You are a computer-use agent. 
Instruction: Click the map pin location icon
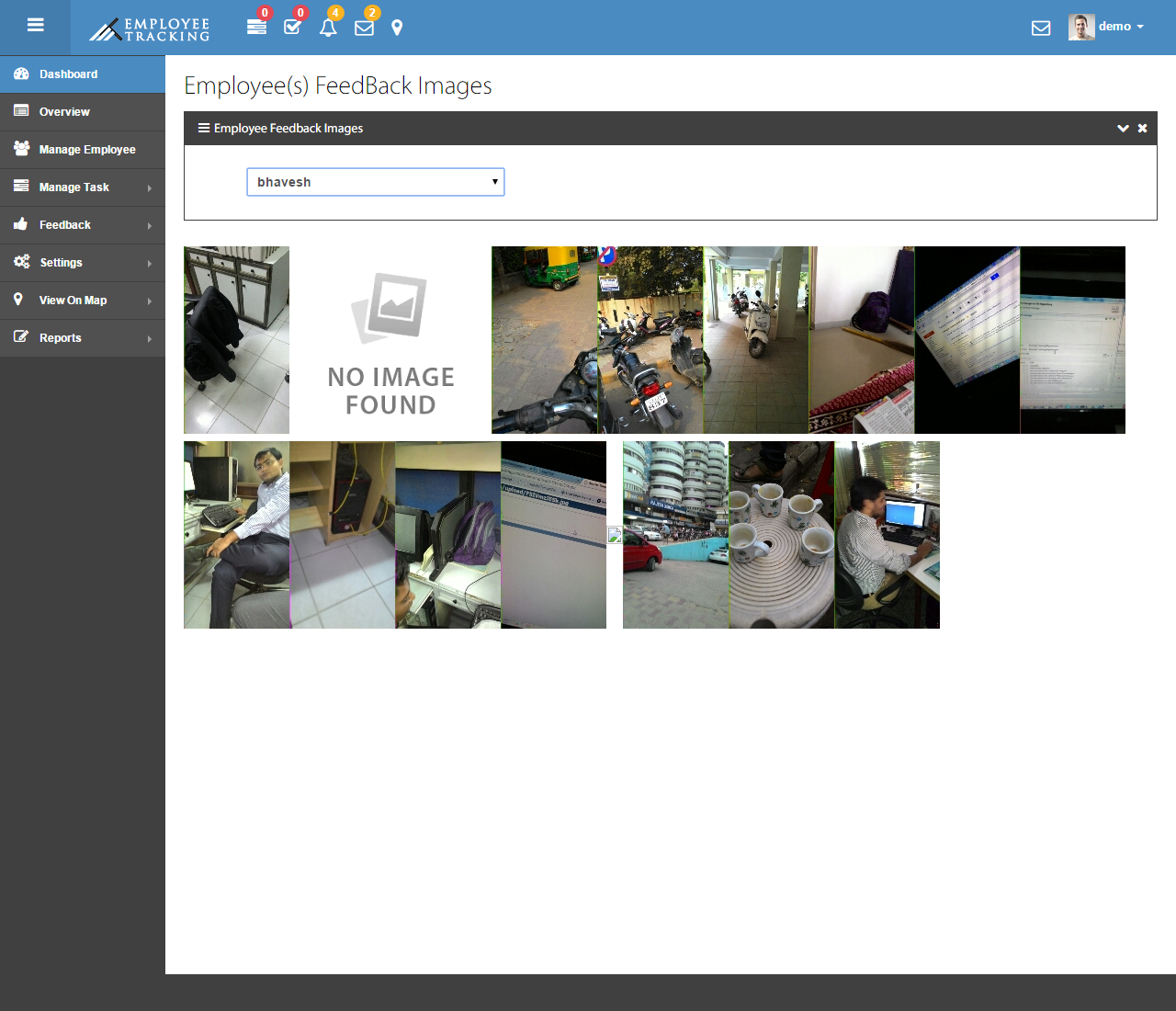[397, 28]
